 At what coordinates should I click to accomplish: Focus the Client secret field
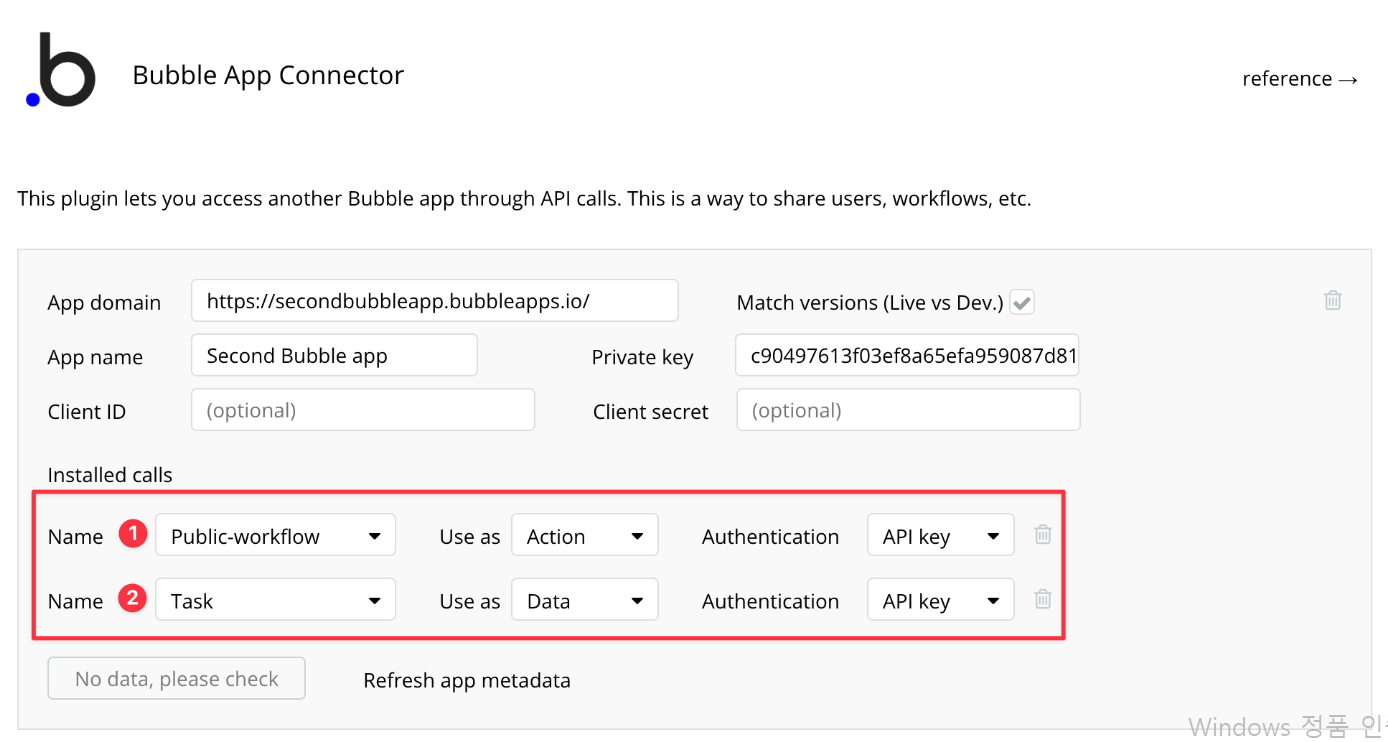click(x=908, y=411)
